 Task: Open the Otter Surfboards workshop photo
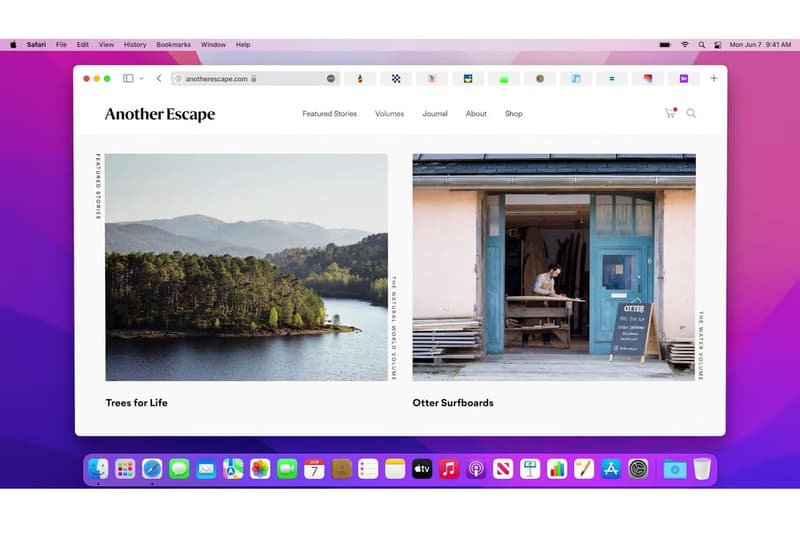pos(554,267)
